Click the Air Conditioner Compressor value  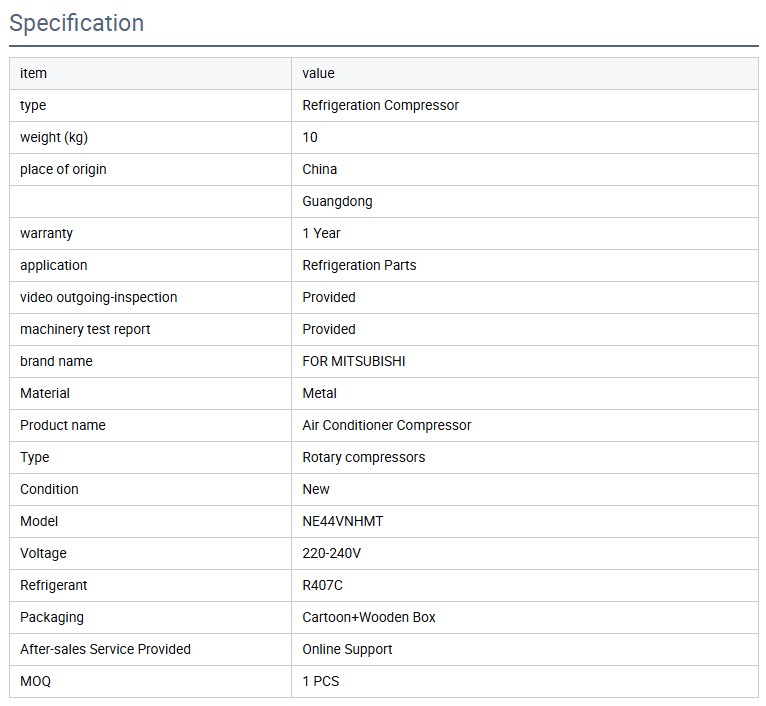point(386,425)
